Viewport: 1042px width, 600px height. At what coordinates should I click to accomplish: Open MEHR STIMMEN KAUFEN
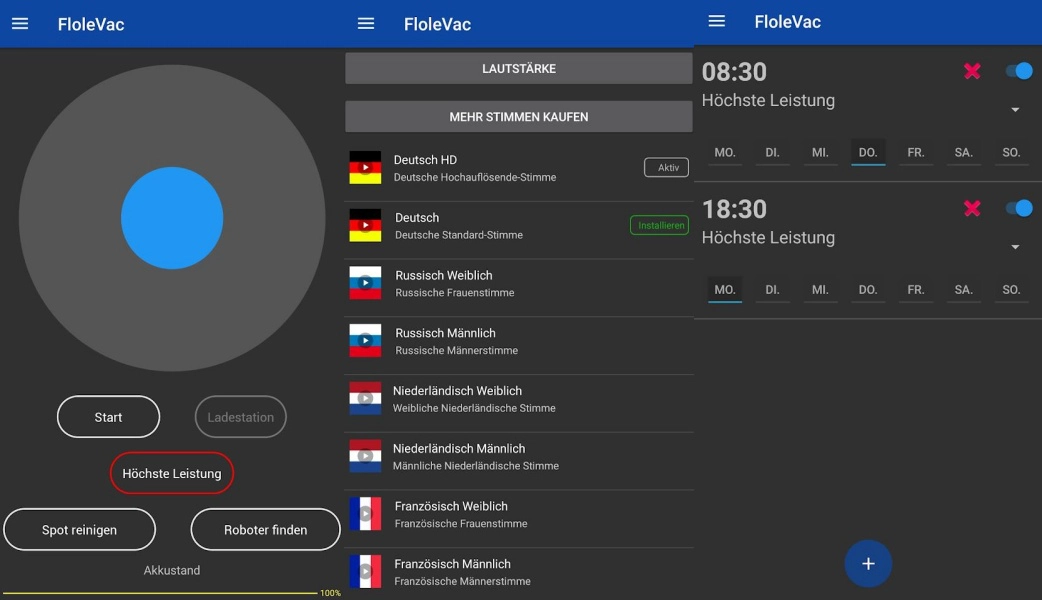tap(518, 117)
